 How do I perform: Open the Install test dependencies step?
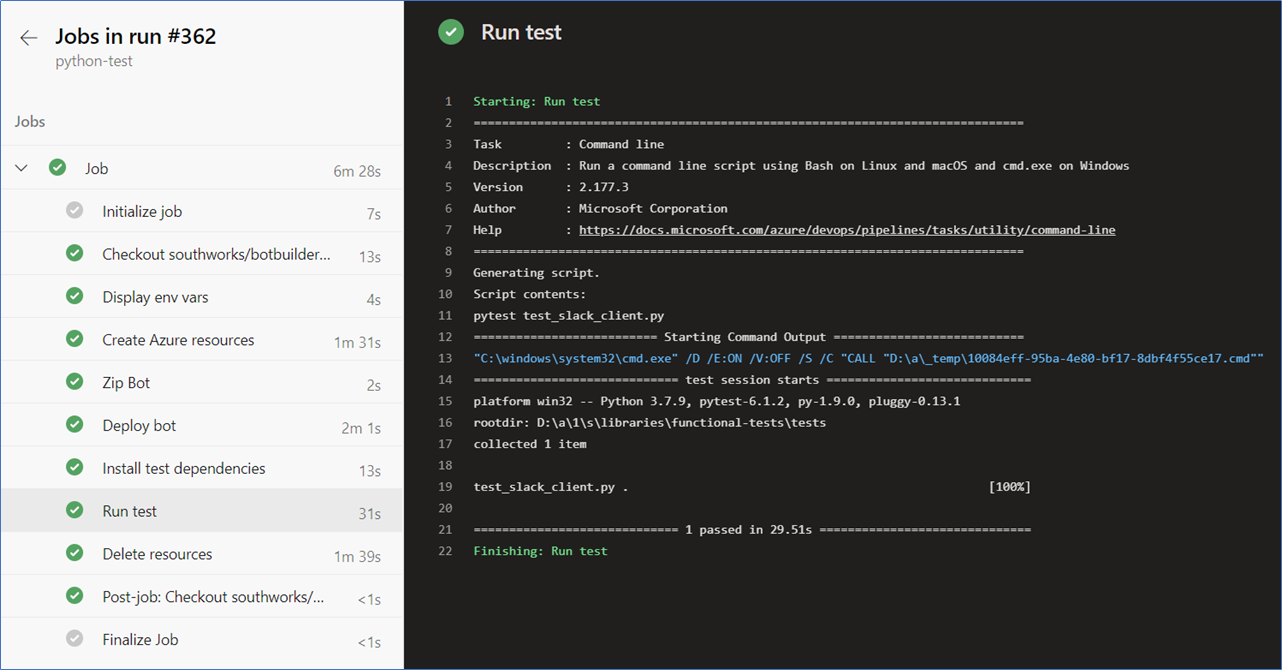(x=201, y=468)
